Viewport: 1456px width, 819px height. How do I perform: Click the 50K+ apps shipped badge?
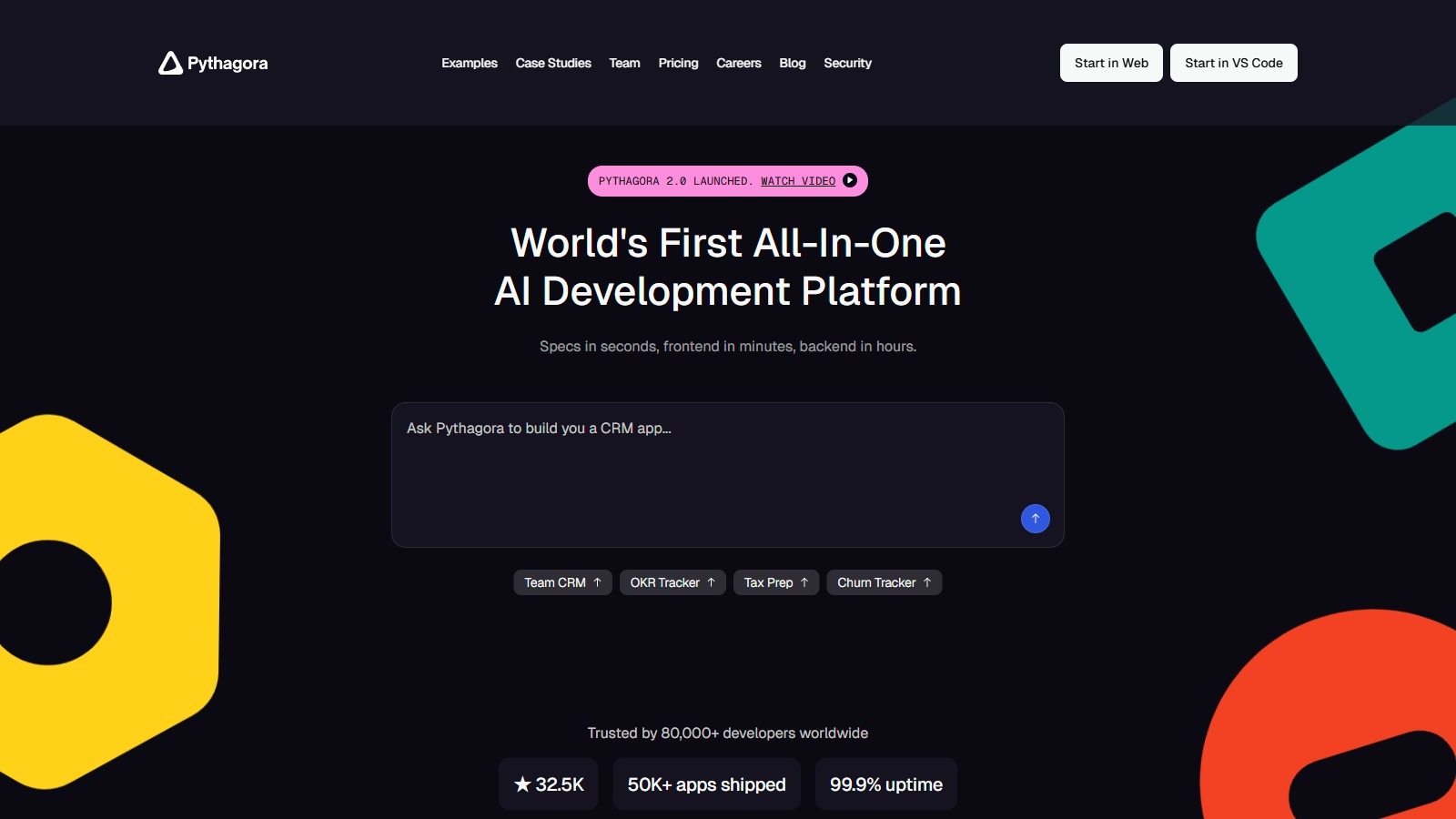click(x=706, y=784)
